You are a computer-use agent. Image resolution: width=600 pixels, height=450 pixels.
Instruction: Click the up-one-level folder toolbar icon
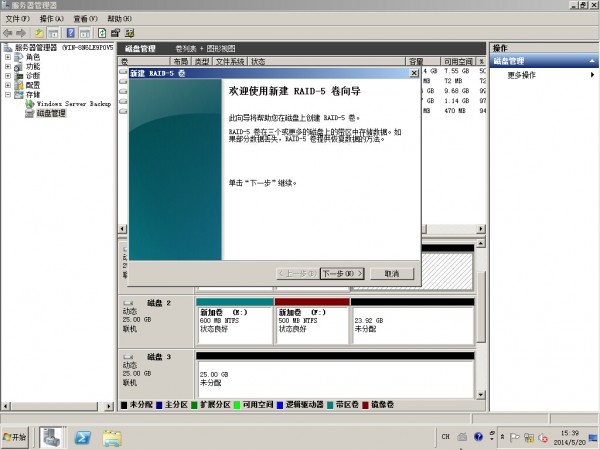(39, 33)
